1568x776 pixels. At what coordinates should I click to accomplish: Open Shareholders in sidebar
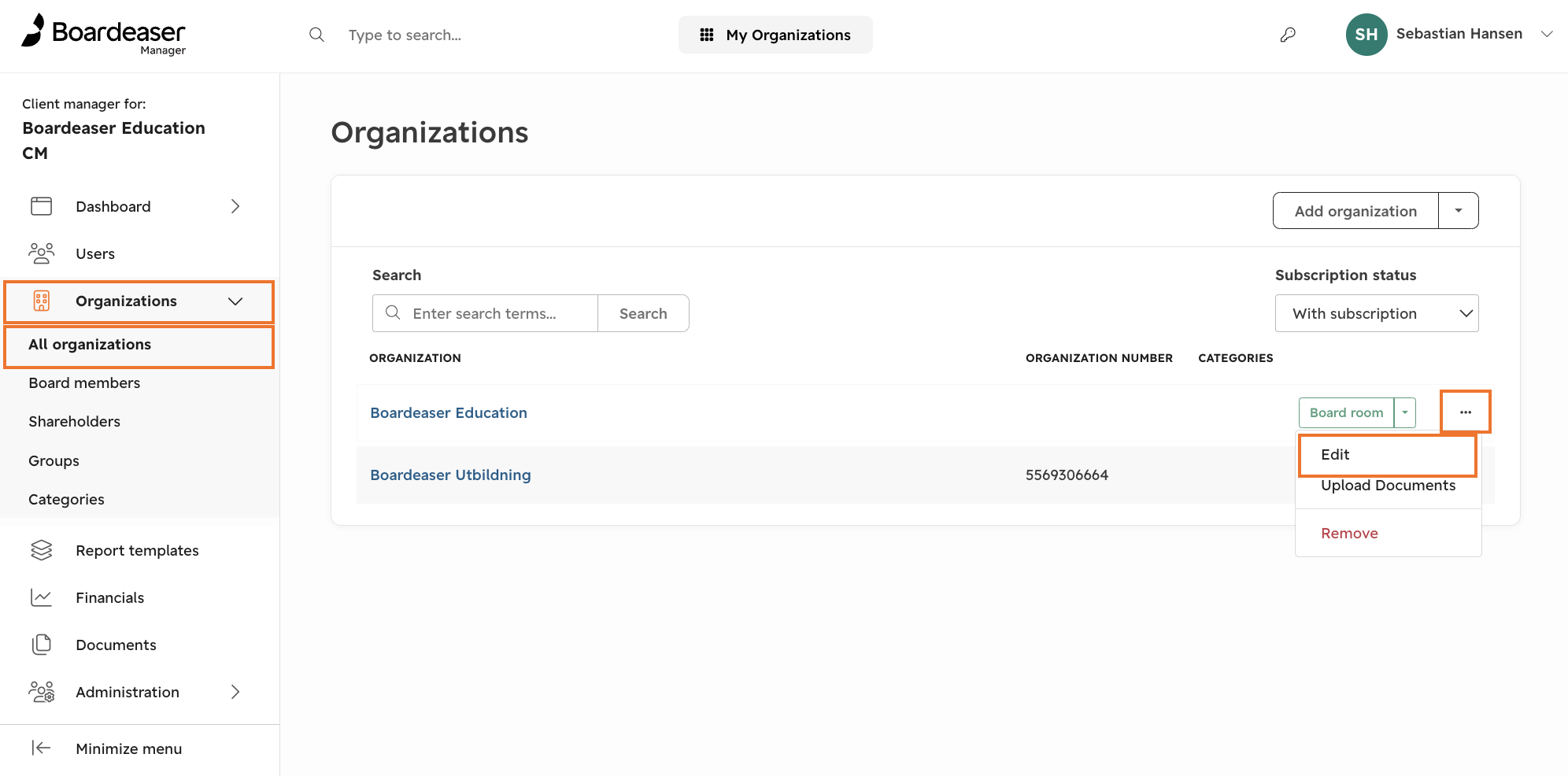[x=74, y=422]
